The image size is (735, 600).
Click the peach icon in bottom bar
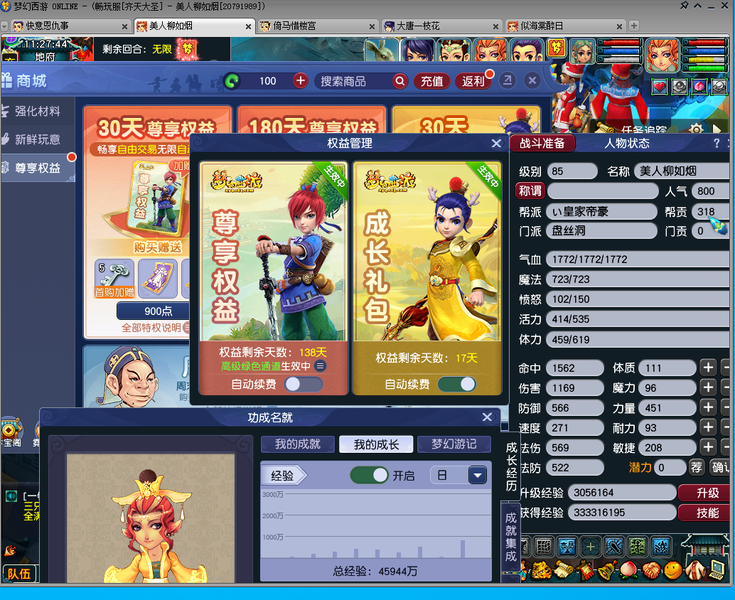[629, 570]
